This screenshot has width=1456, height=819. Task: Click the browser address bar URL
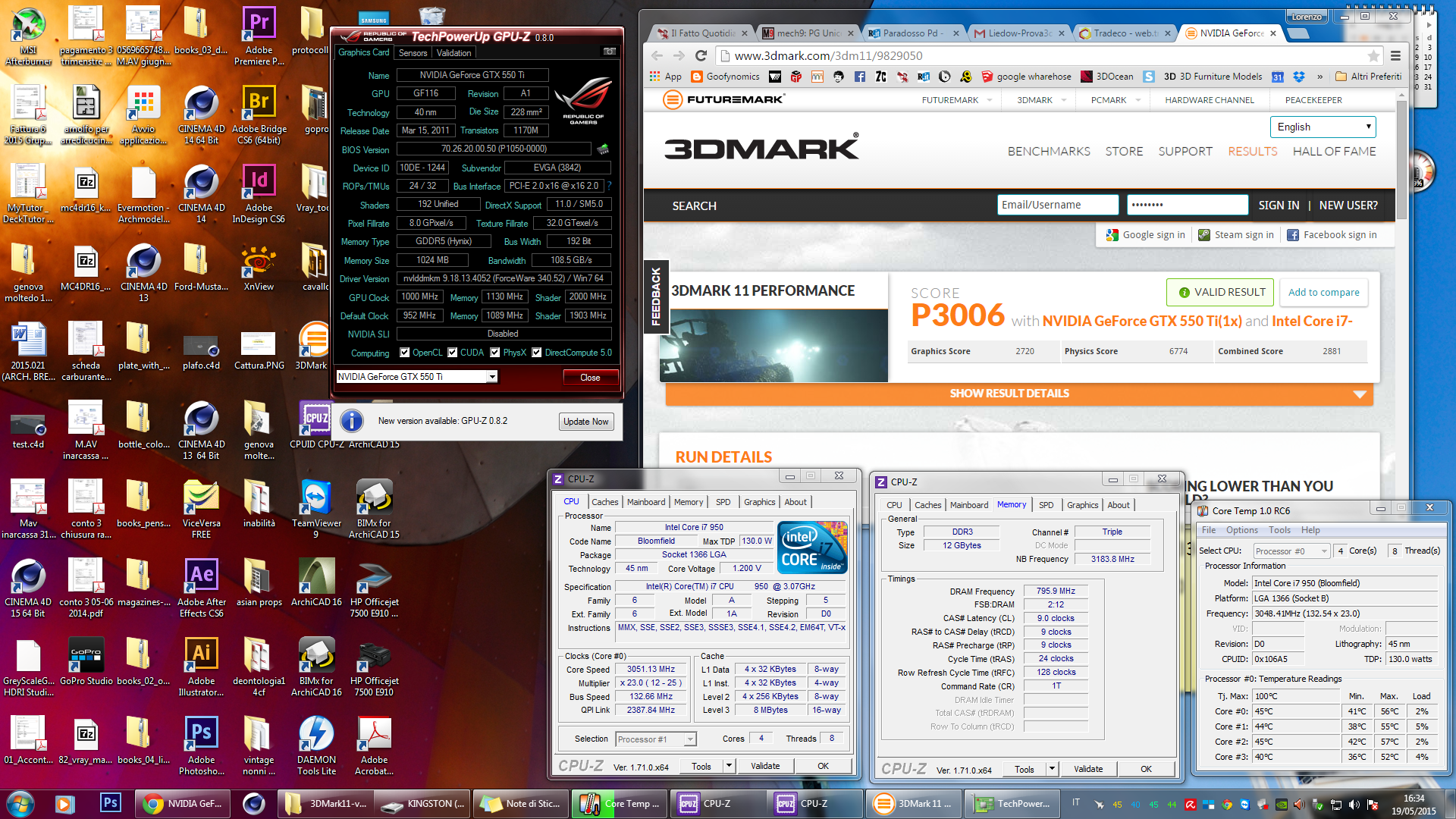click(828, 55)
